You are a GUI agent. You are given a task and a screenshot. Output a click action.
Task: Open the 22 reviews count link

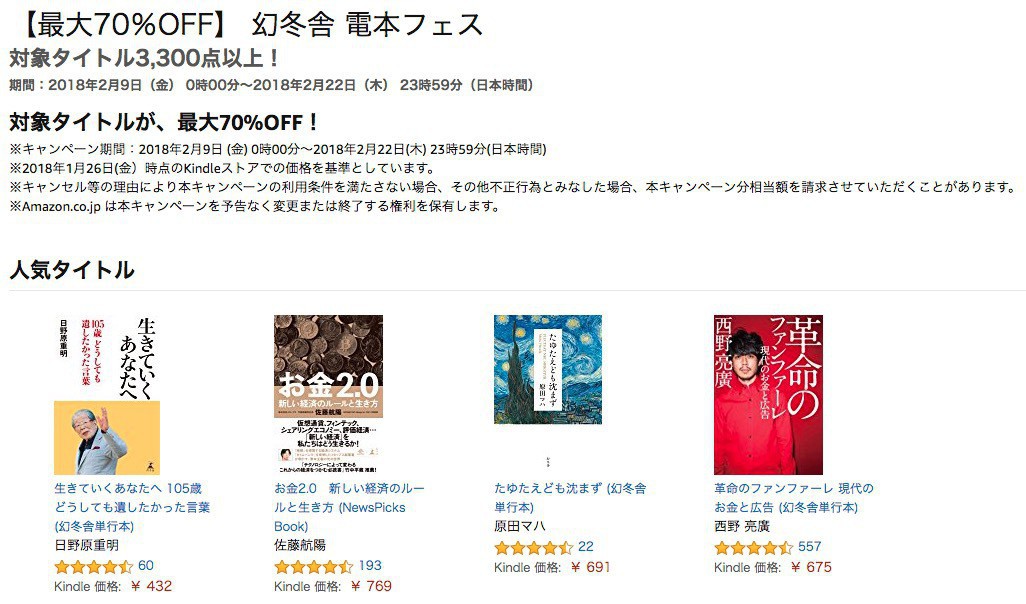click(586, 546)
